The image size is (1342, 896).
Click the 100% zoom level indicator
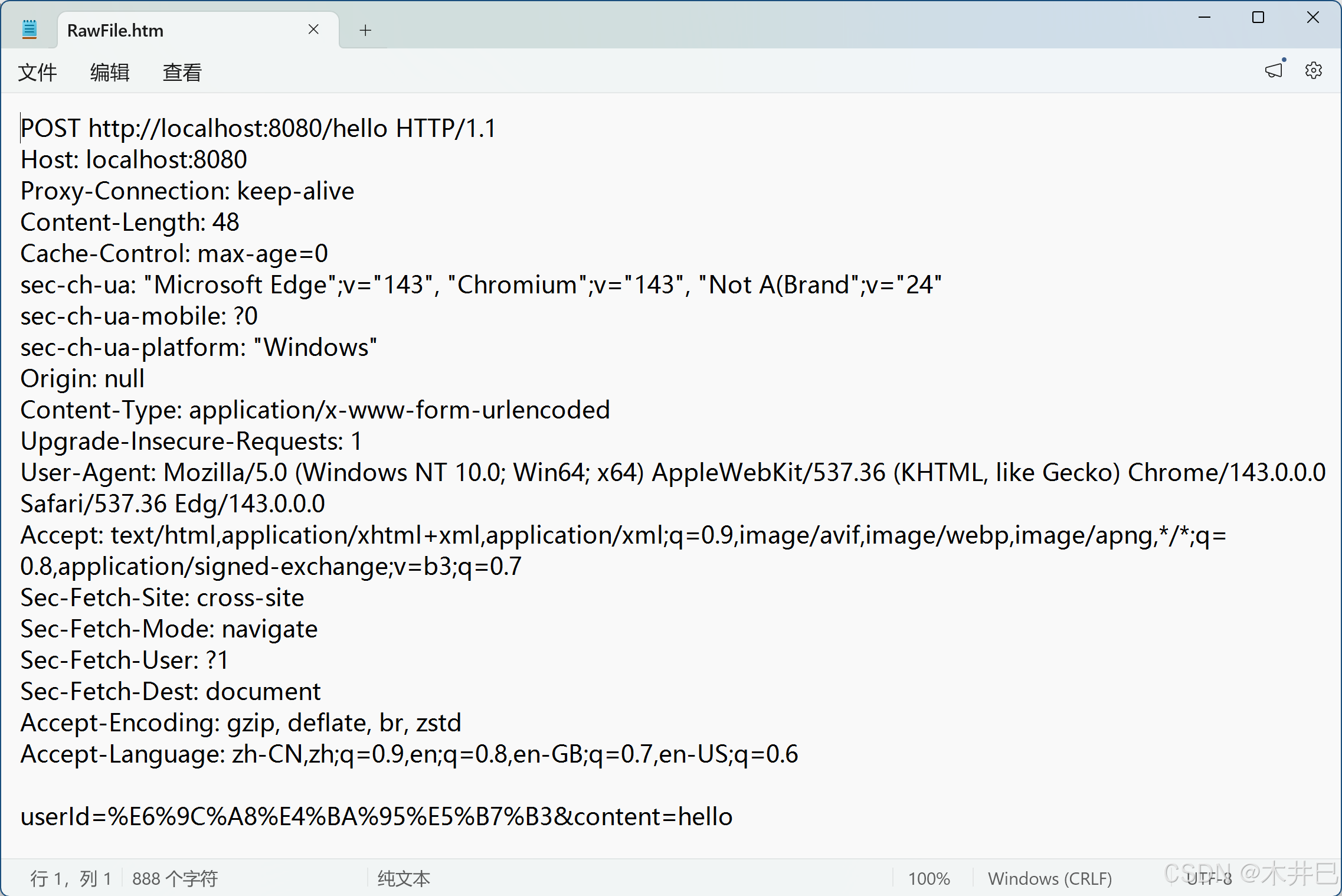[929, 879]
